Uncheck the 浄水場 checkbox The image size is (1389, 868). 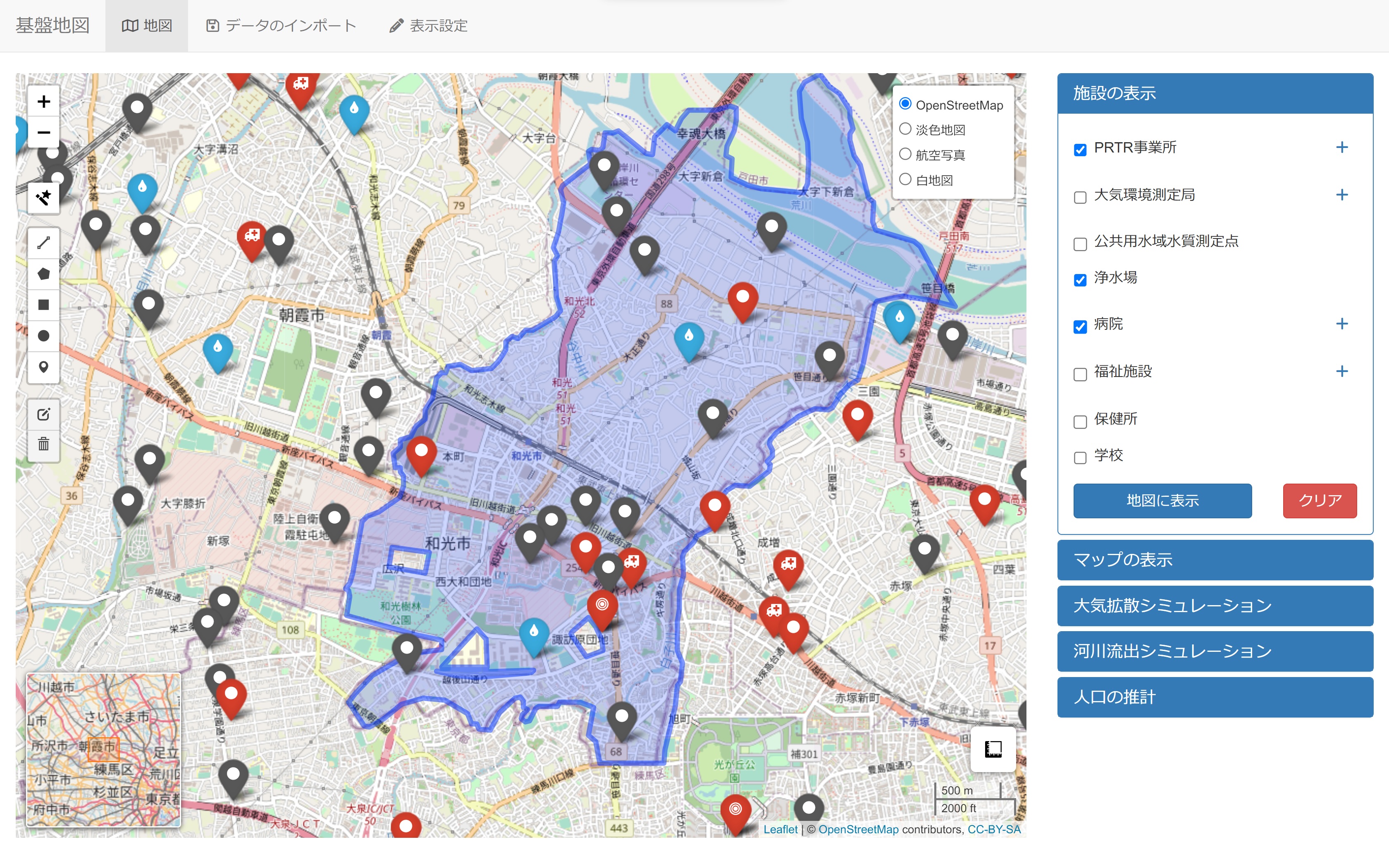coord(1080,279)
